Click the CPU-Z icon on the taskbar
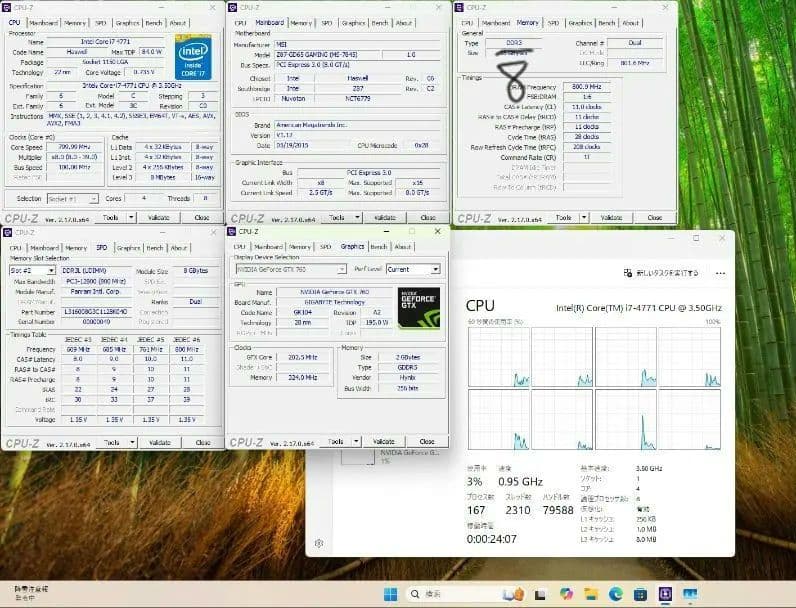Viewport: 796px width, 608px height. coord(665,594)
